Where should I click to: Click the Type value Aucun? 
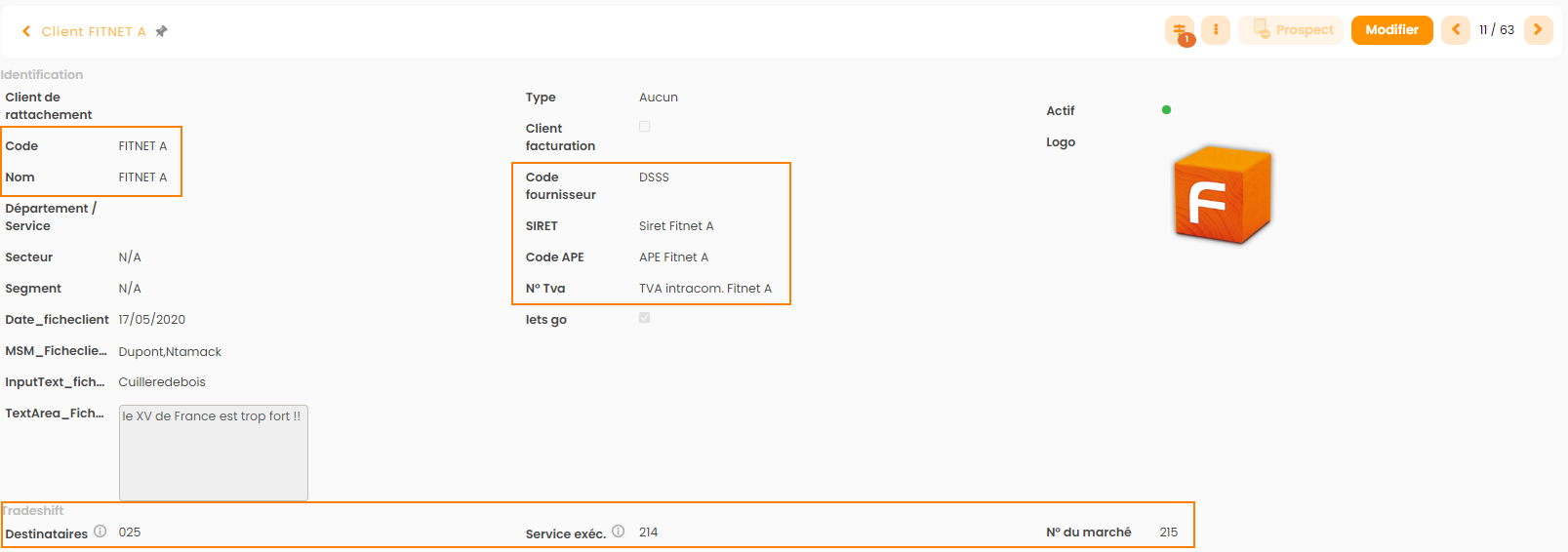(658, 98)
